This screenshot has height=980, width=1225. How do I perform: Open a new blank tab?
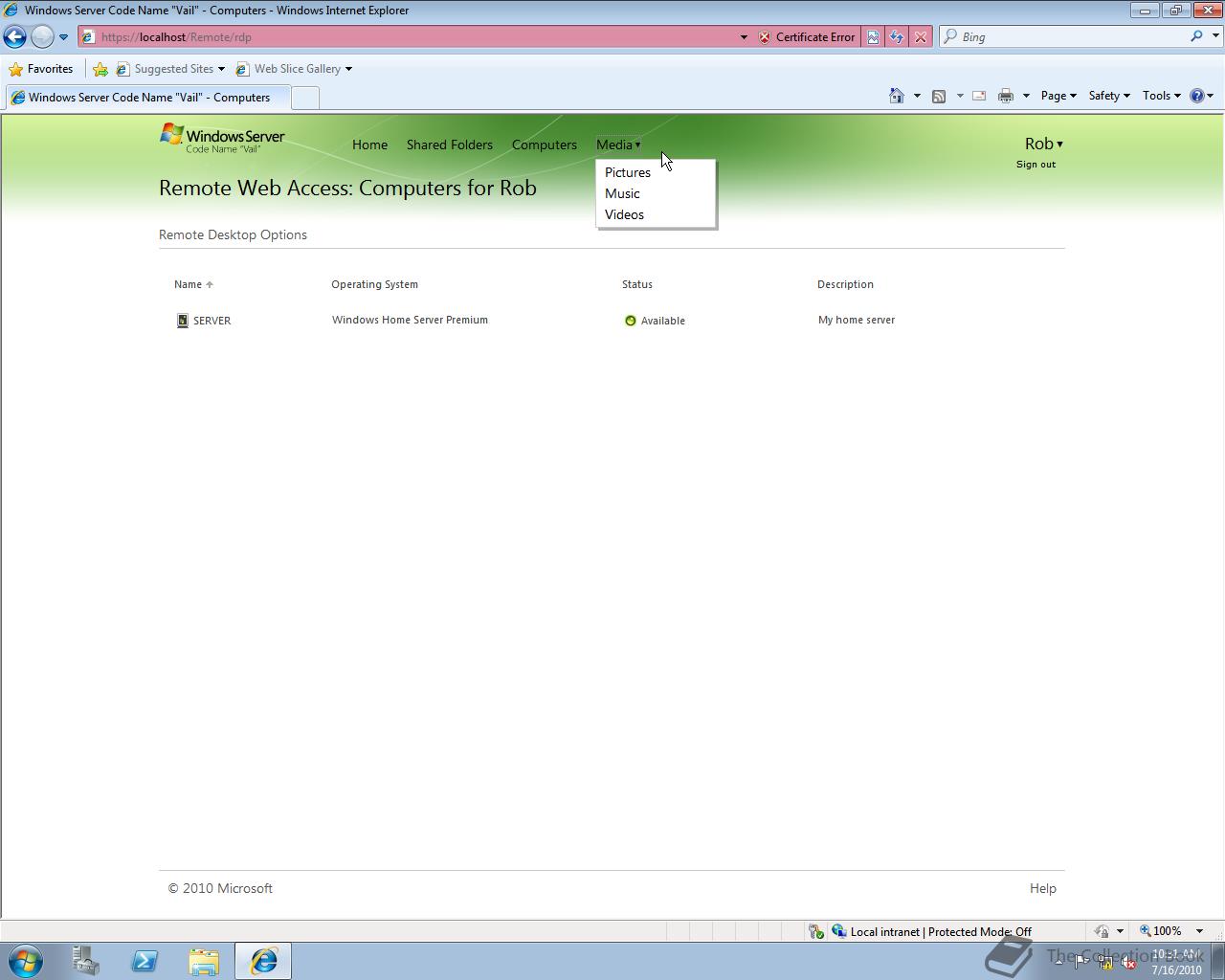coord(304,98)
